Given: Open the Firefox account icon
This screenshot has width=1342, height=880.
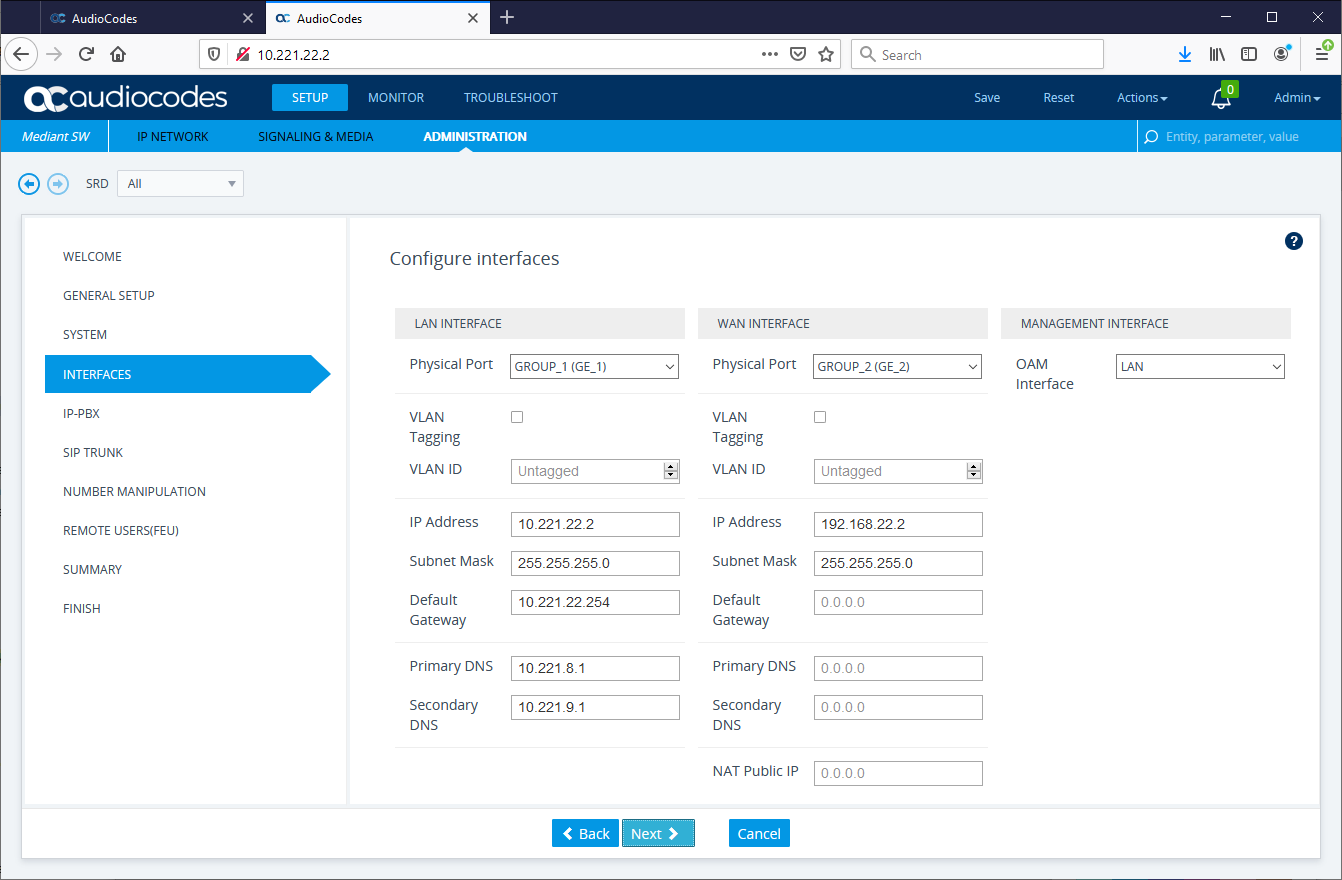Looking at the screenshot, I should click(x=1281, y=54).
